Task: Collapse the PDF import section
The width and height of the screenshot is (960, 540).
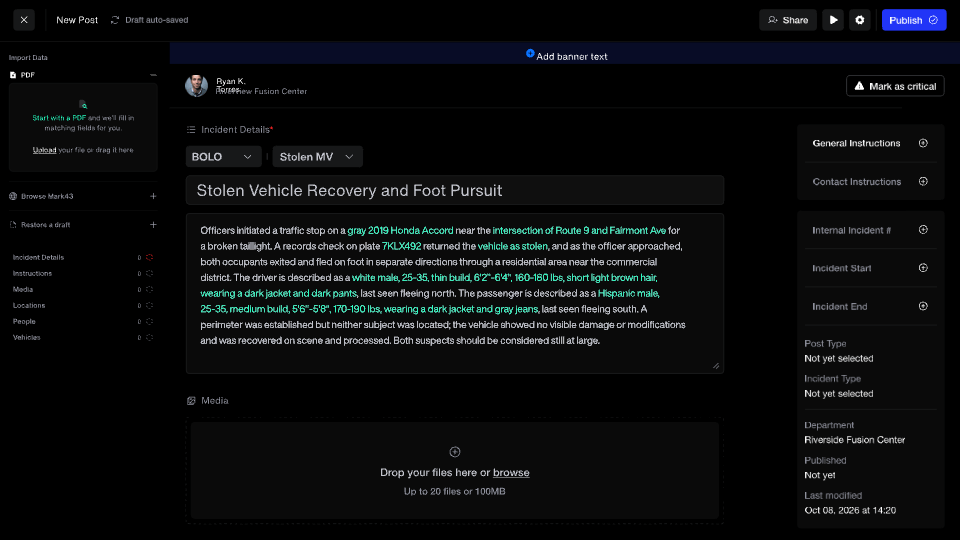Action: pos(153,75)
